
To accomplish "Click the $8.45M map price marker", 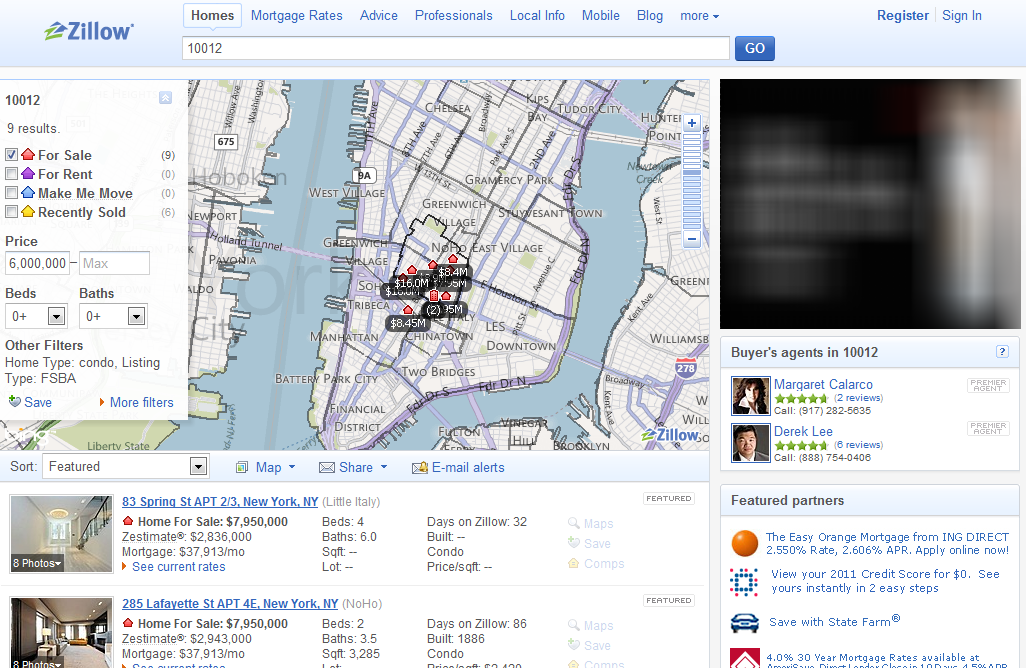I will (x=407, y=323).
